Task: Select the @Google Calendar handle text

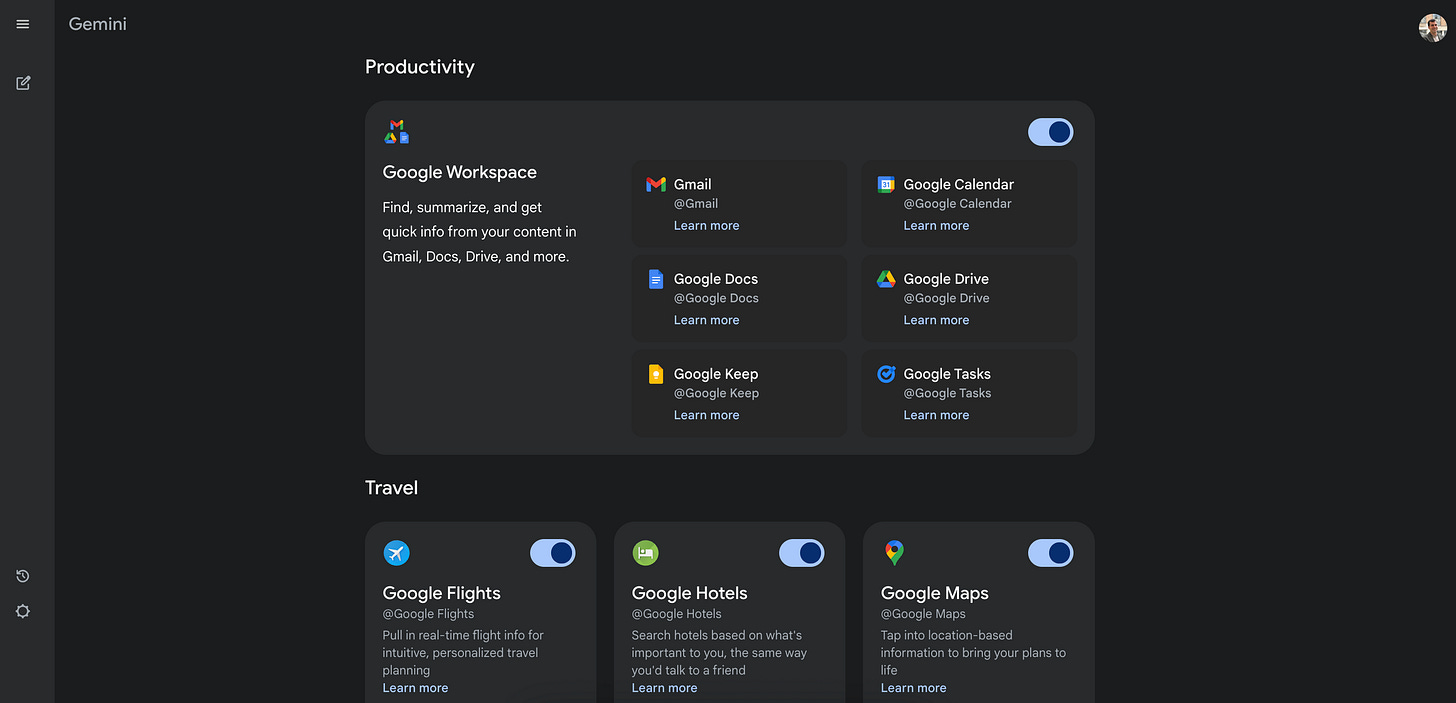Action: tap(958, 204)
